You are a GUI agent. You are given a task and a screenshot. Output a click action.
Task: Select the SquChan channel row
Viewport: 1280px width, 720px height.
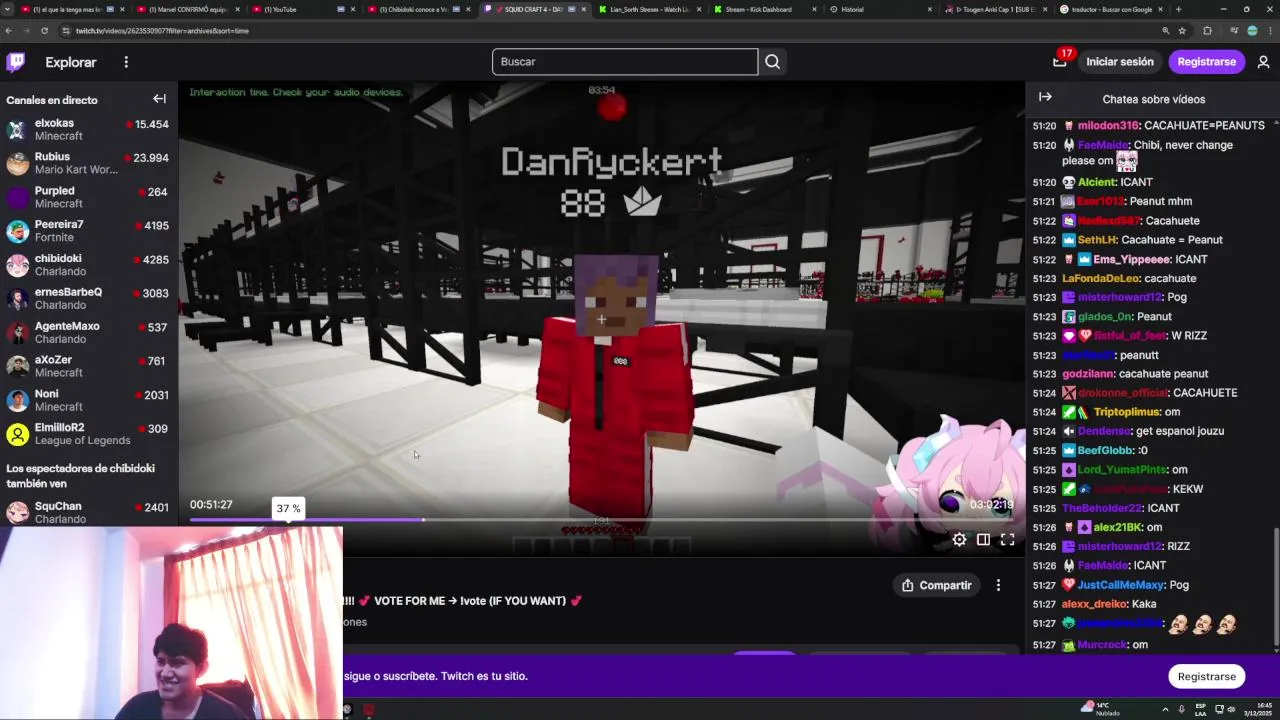(x=89, y=513)
